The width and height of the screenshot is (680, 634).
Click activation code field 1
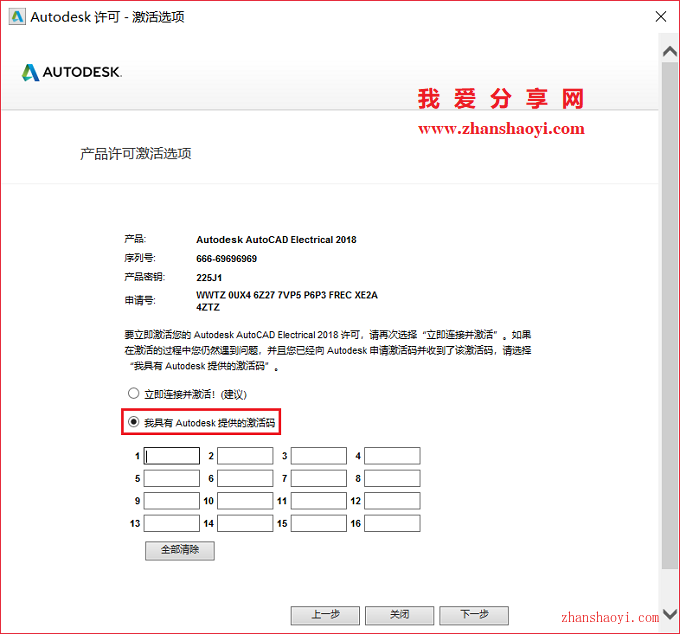172,456
